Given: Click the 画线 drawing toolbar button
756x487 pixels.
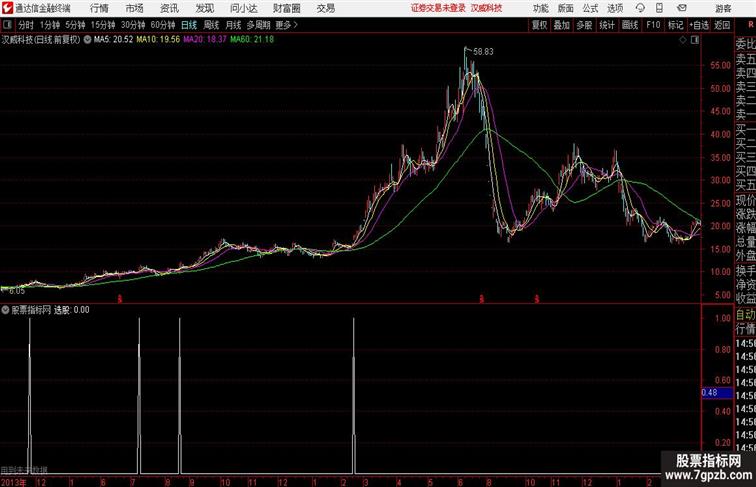Looking at the screenshot, I should pos(630,25).
